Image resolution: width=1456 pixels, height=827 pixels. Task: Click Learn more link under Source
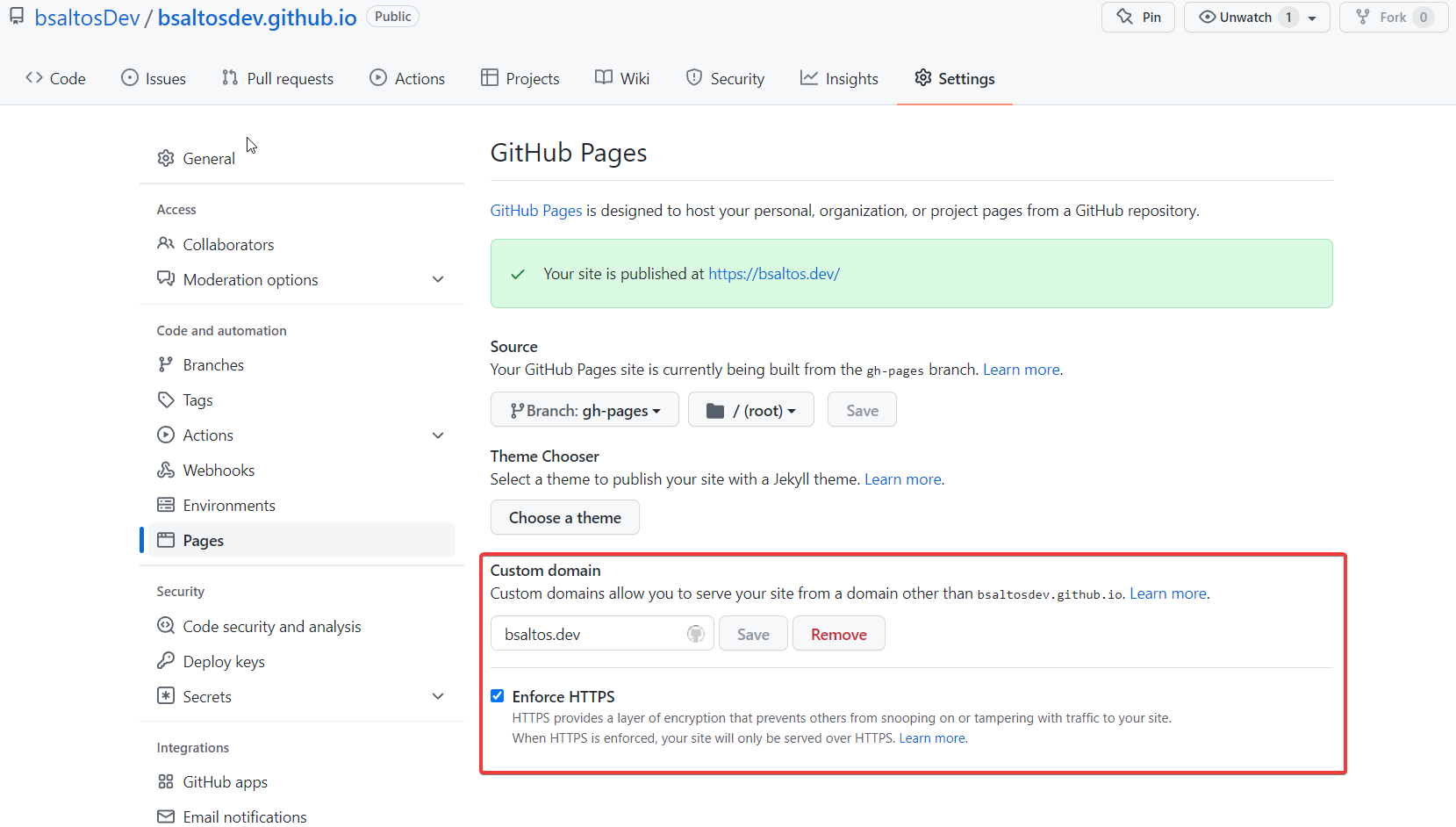[1022, 370]
